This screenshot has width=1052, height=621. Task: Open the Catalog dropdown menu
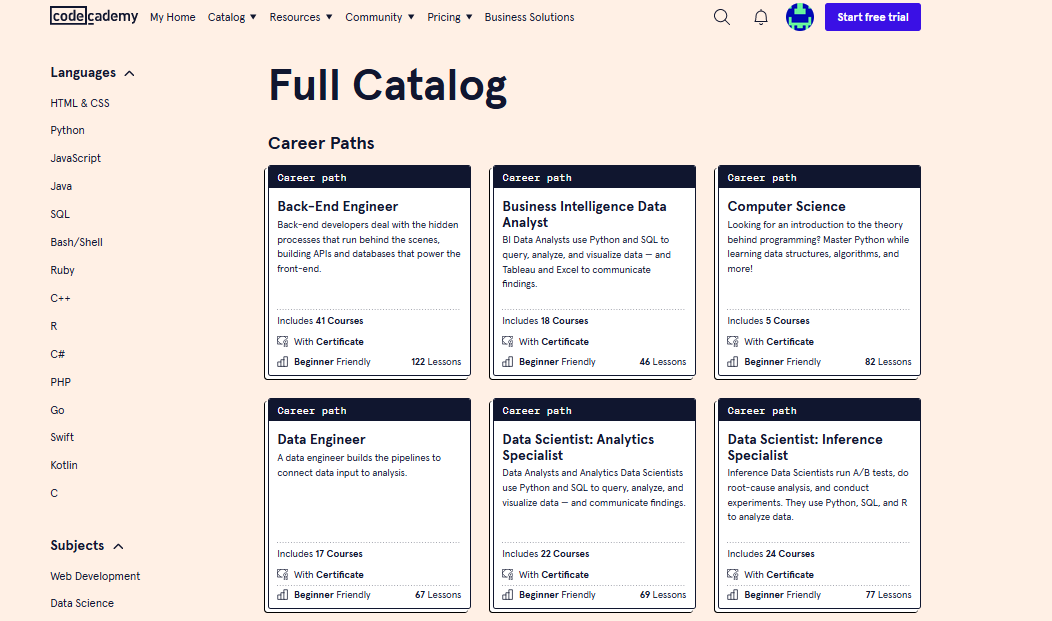[232, 17]
